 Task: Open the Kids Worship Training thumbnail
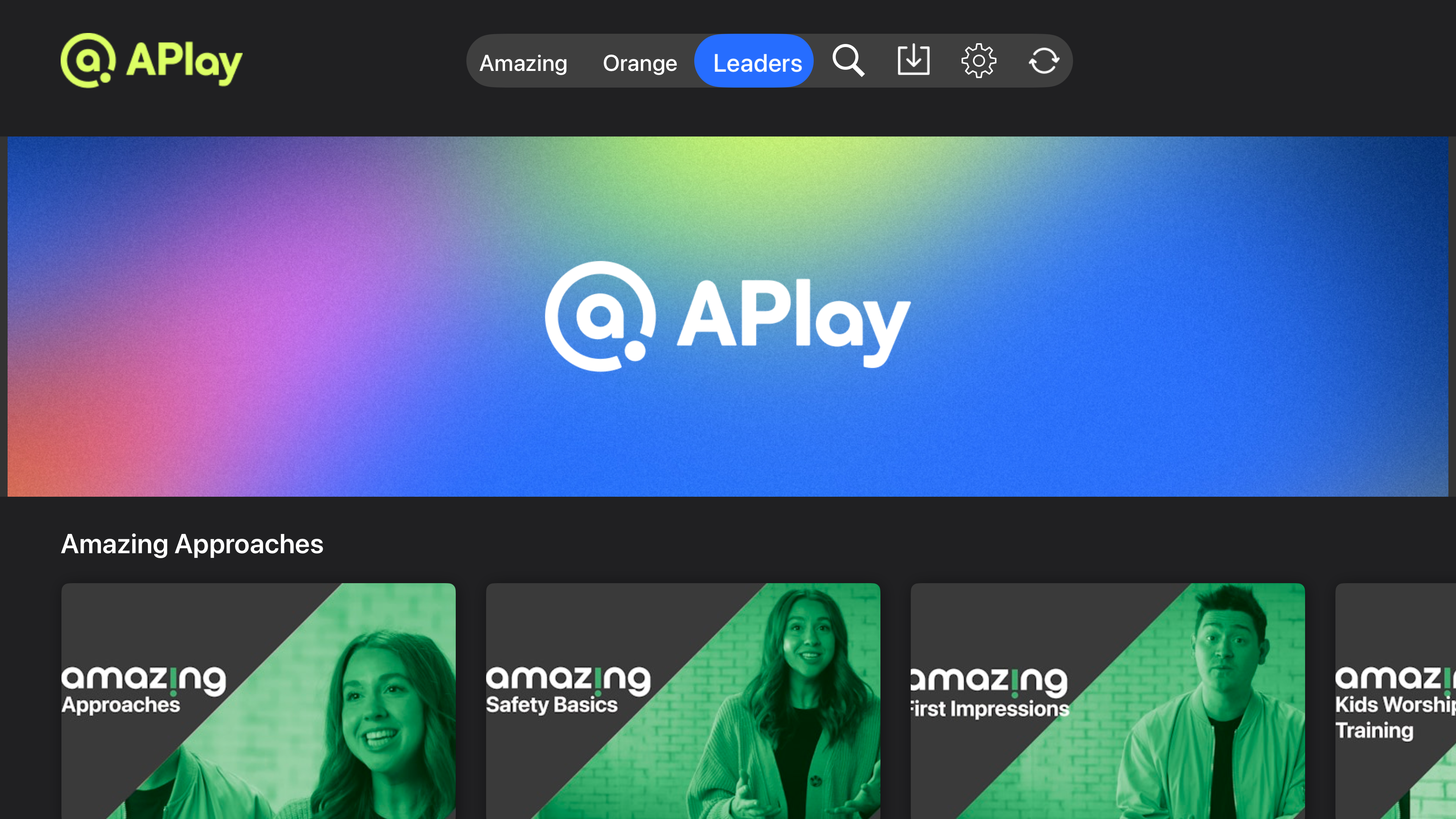(1395, 701)
